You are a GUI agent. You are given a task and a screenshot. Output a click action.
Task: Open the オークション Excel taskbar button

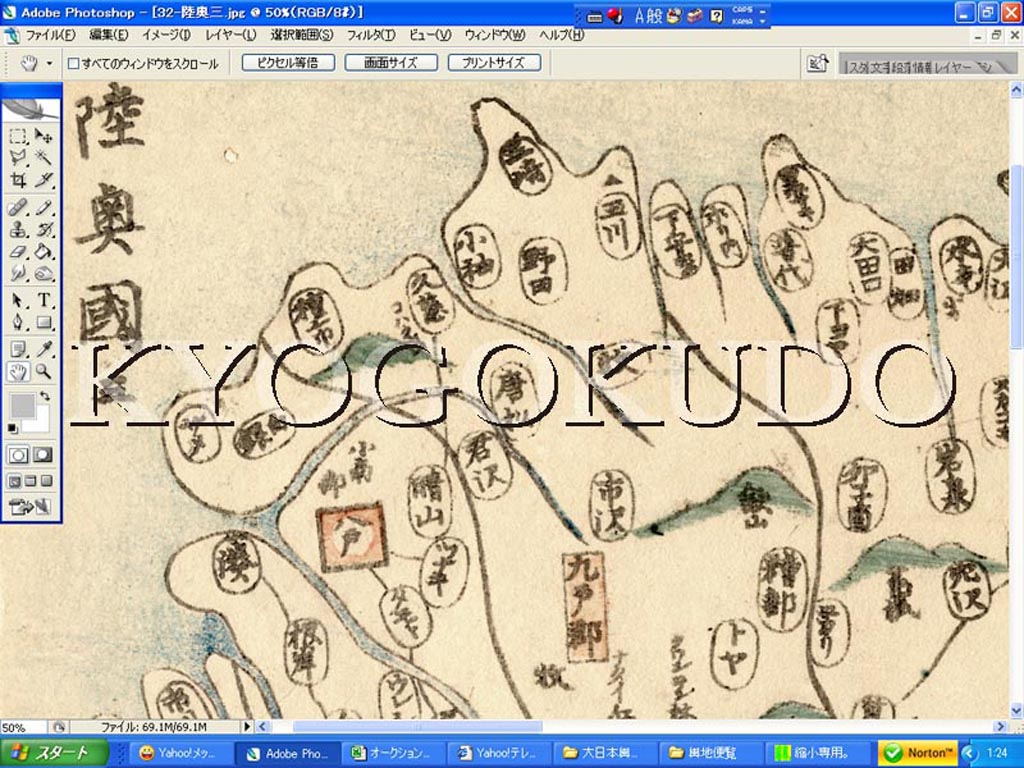(392, 753)
